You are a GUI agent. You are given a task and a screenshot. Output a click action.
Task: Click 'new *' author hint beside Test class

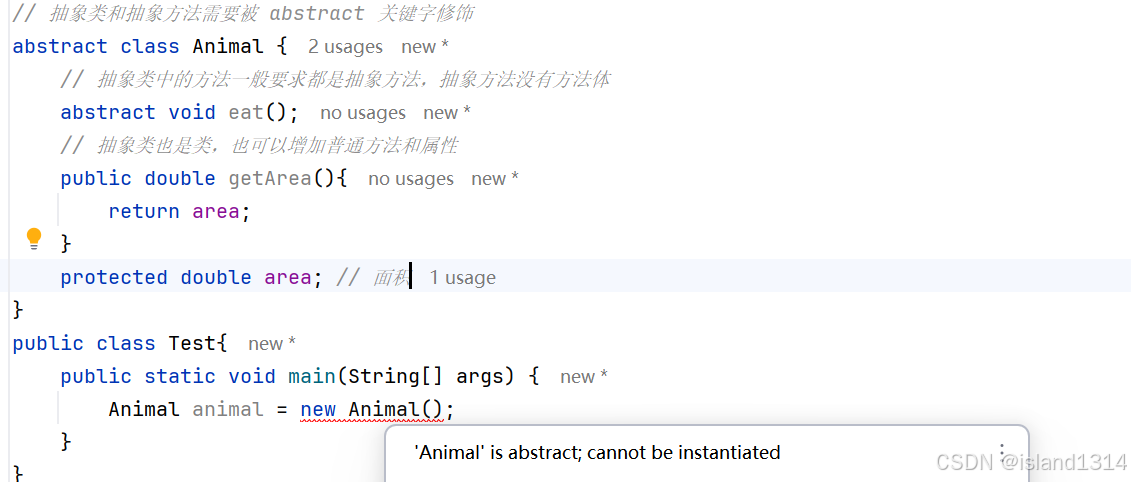[272, 343]
